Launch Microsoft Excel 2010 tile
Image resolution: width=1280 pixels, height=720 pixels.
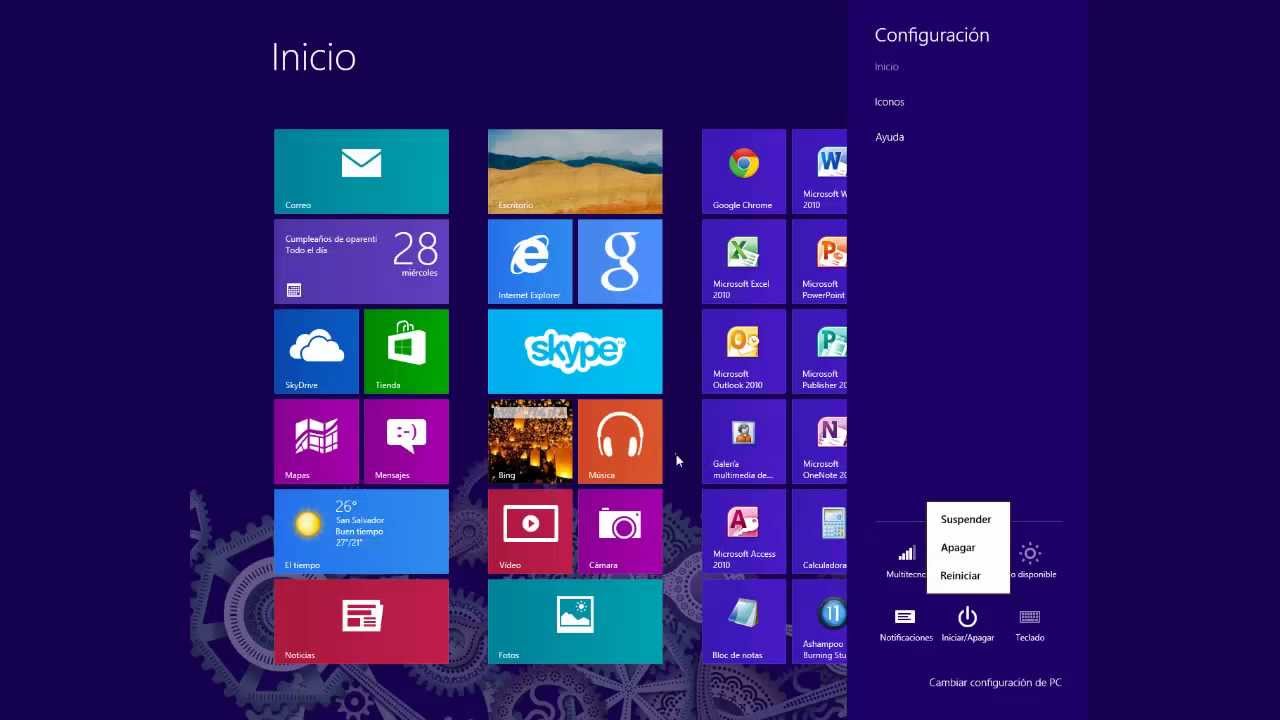pos(744,261)
